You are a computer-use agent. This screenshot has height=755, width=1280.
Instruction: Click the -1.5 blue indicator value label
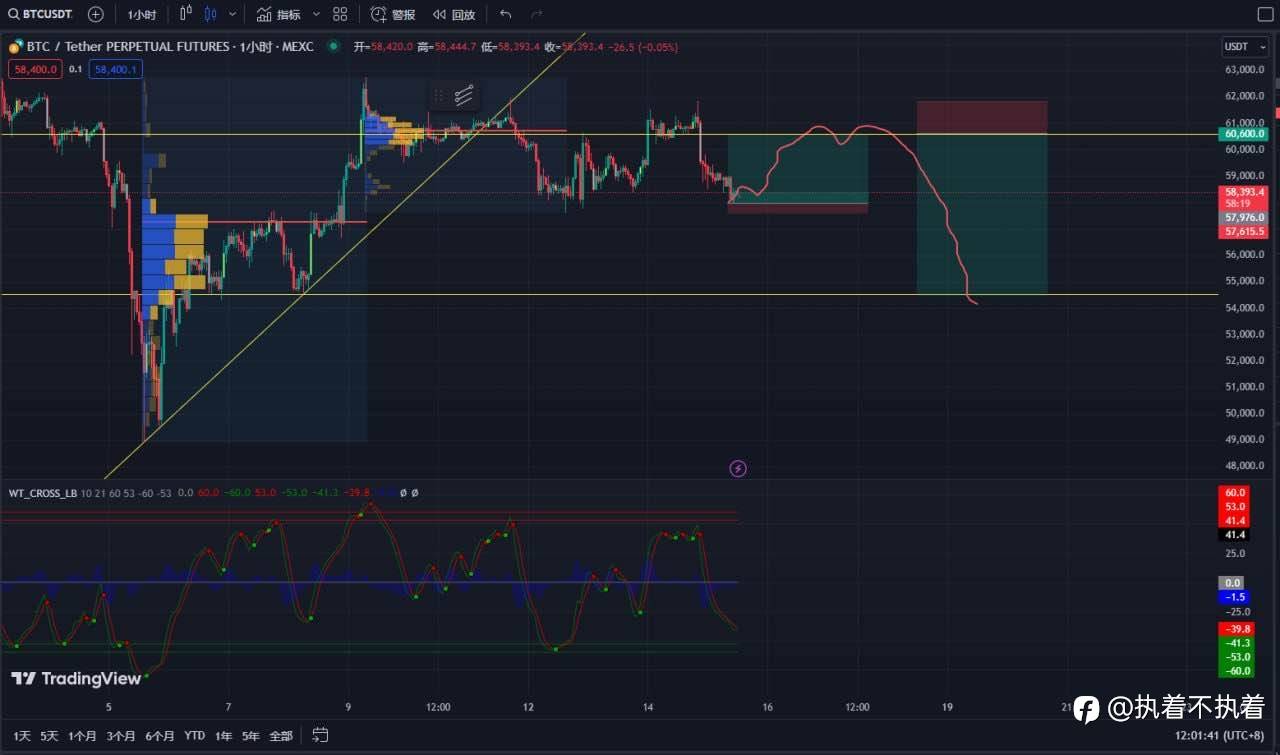tap(1235, 597)
